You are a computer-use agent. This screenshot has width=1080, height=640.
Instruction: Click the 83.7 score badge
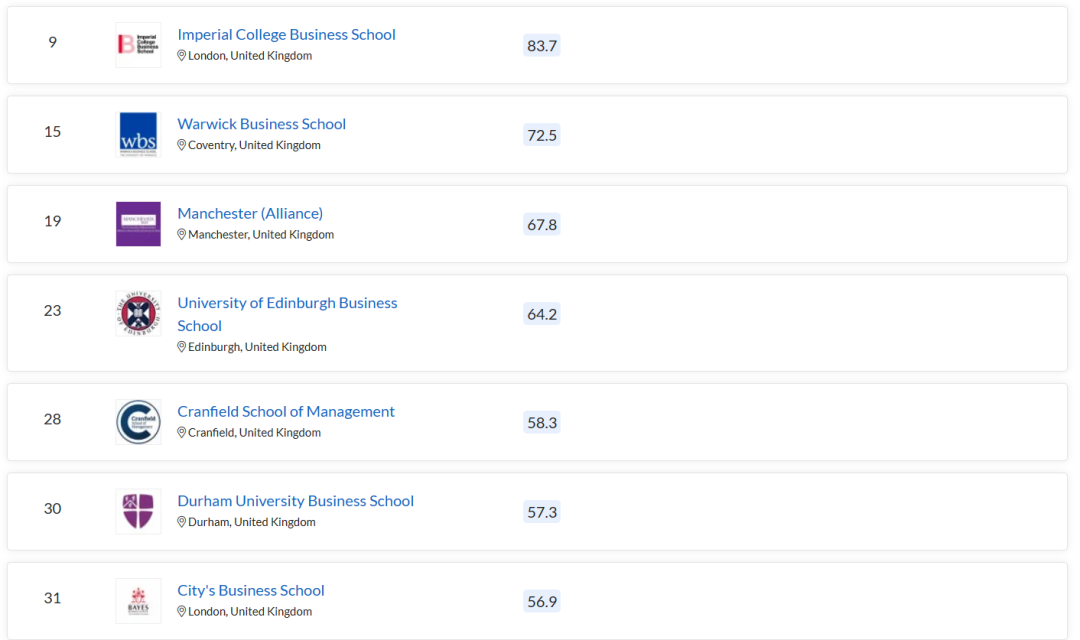coord(542,45)
